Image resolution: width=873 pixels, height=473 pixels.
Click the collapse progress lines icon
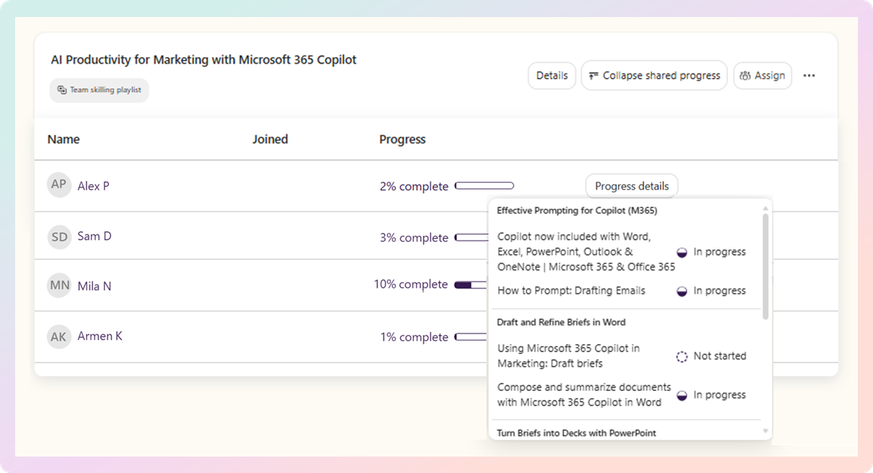594,76
